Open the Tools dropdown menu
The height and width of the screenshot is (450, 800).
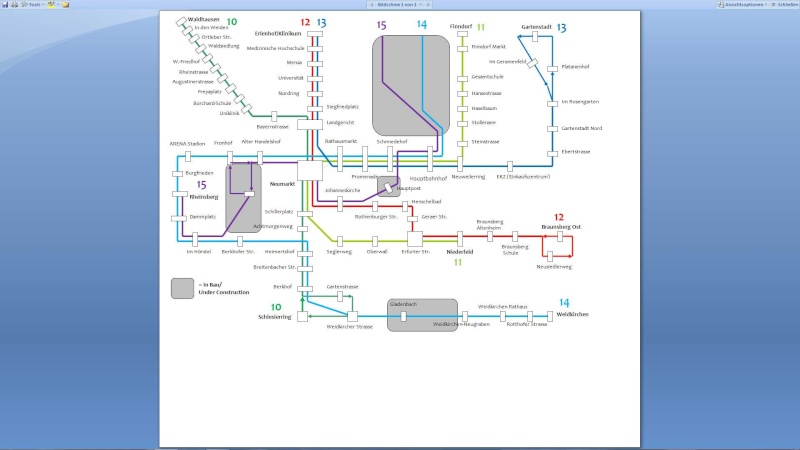coord(33,4)
